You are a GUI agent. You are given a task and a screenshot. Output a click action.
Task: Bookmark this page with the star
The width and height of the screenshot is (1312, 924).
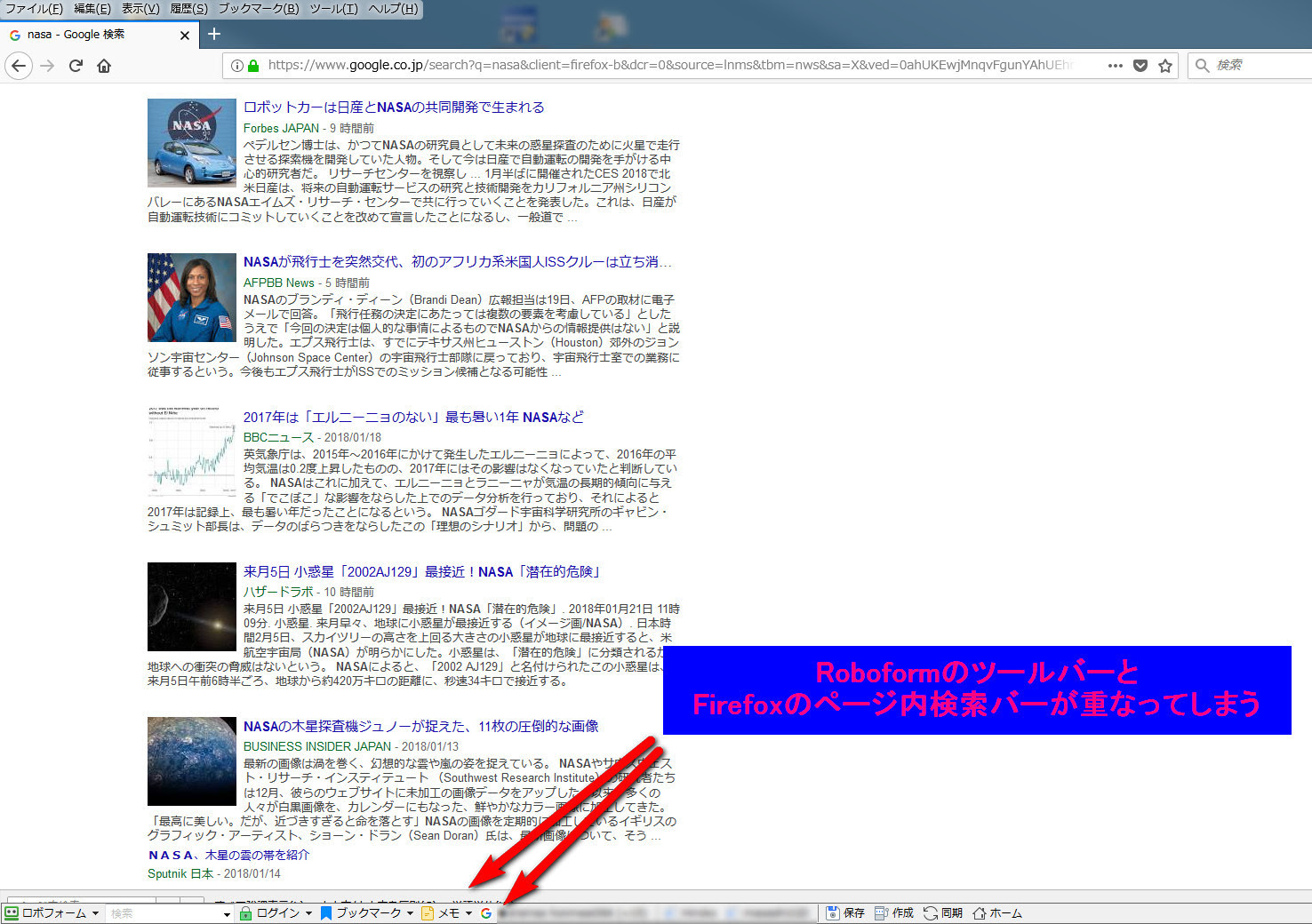(x=1165, y=66)
